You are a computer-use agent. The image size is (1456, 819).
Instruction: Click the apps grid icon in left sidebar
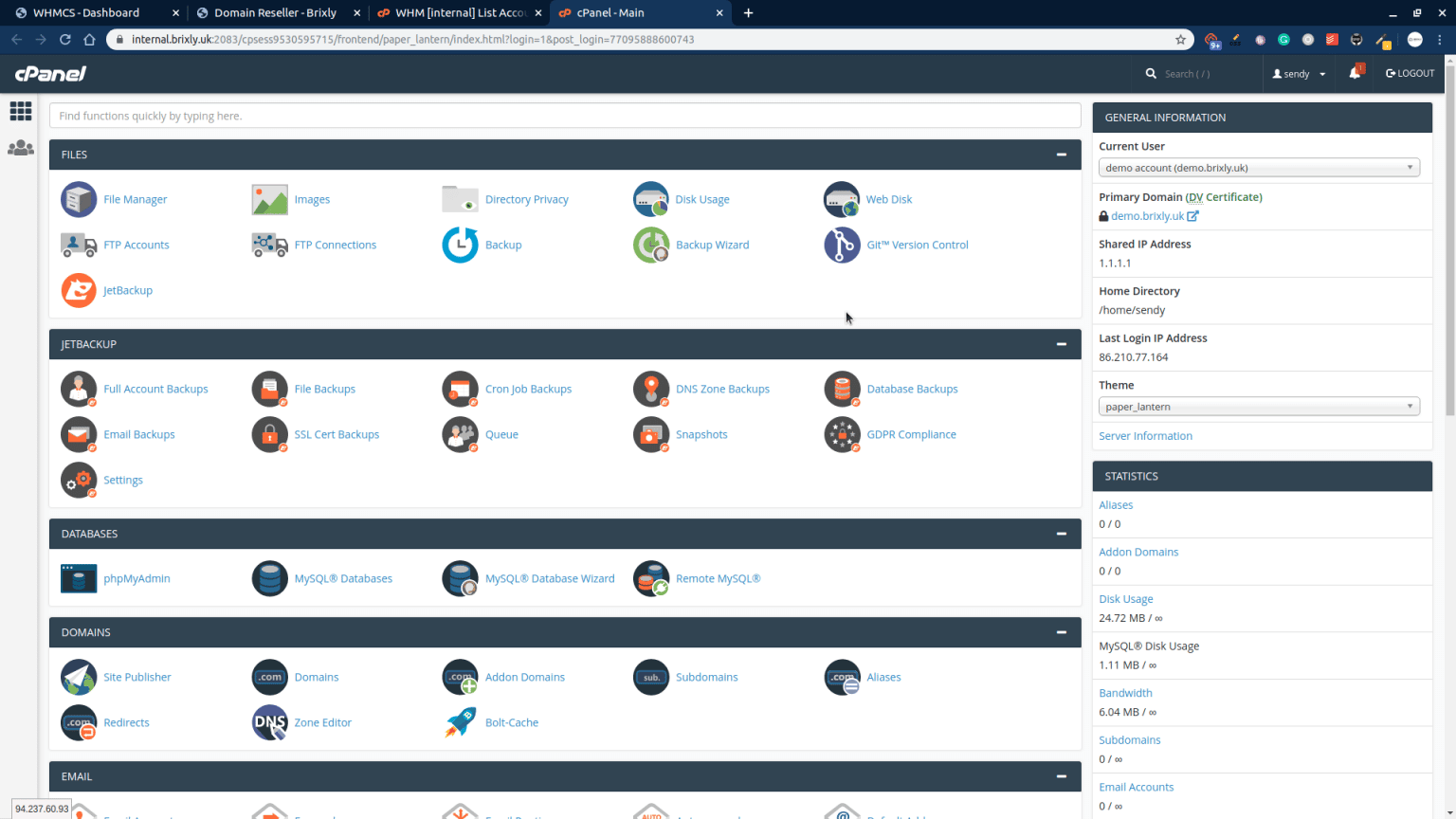click(21, 111)
